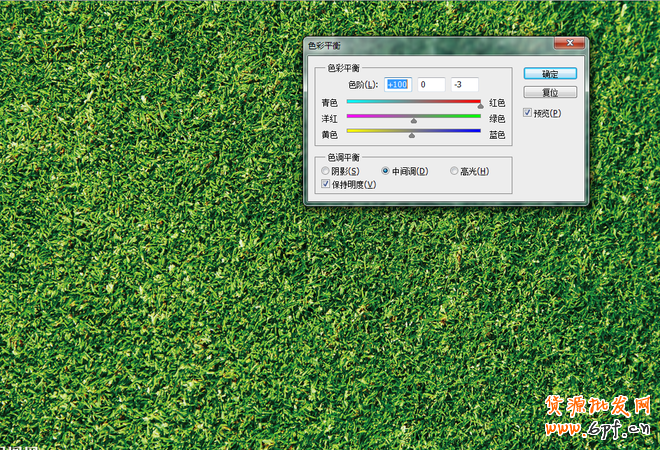Click the first 色阶 field showing +100
This screenshot has width=660, height=450.
(398, 84)
